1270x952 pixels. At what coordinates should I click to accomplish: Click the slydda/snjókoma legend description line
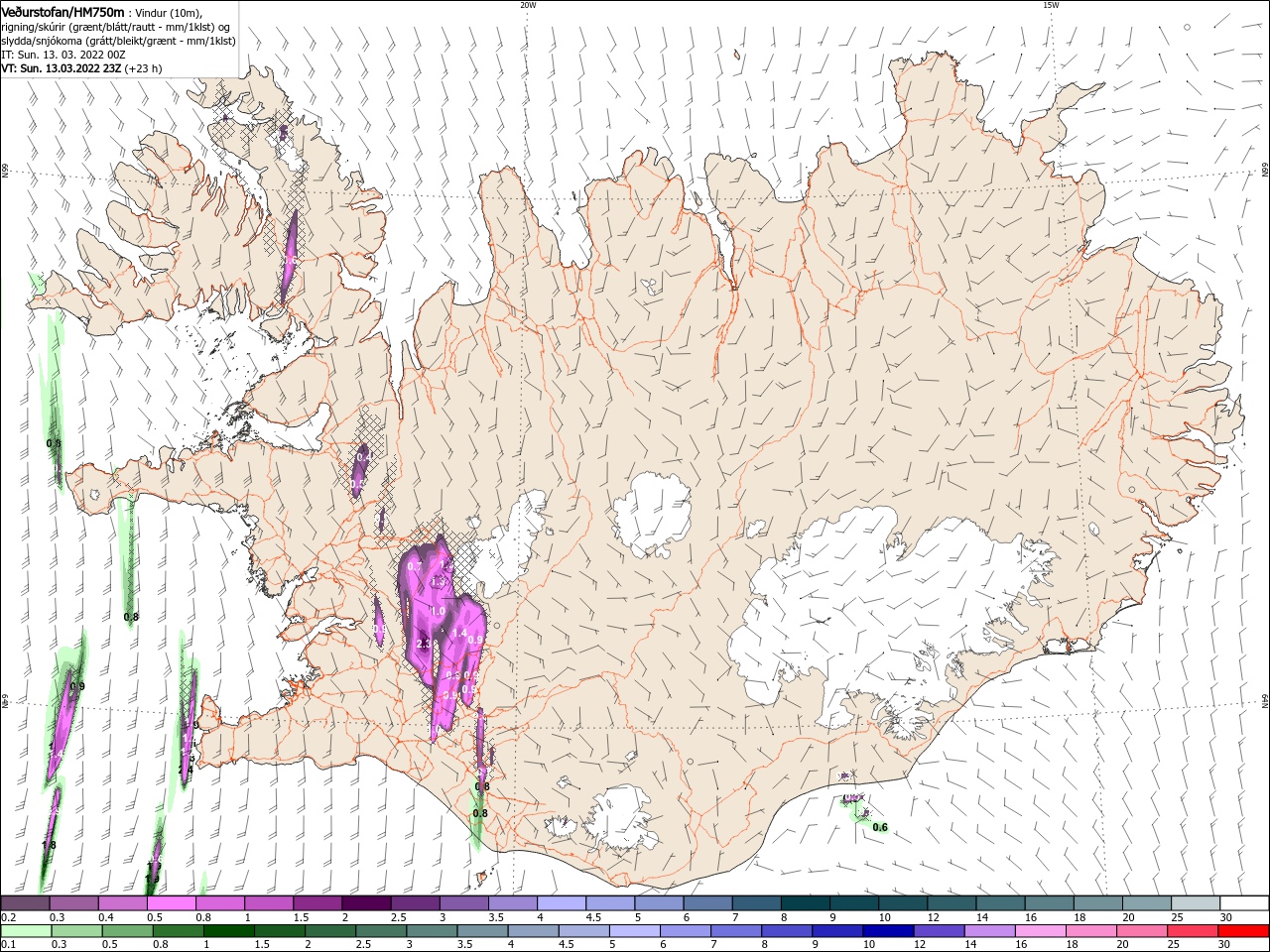pyautogui.click(x=118, y=41)
